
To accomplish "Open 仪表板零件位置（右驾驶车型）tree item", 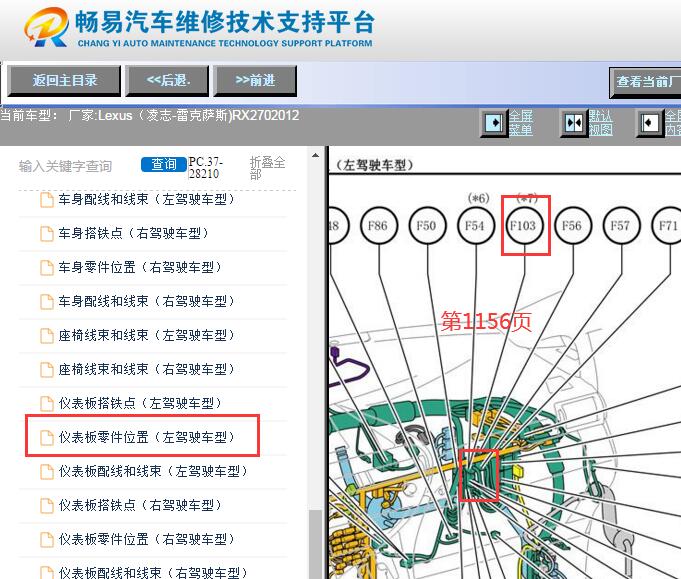I will (x=146, y=539).
